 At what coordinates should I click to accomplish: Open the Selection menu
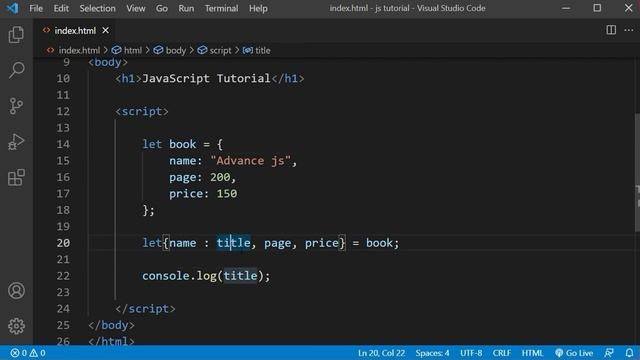click(x=98, y=8)
